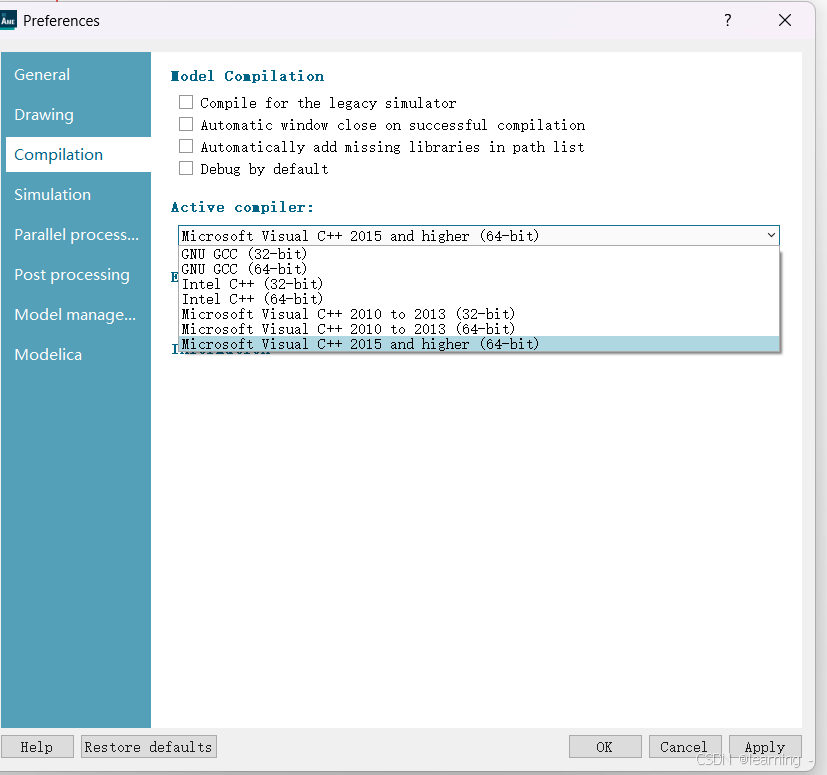Enable Compile for the legacy simulator
Viewport: 827px width, 775px height.
pos(186,102)
